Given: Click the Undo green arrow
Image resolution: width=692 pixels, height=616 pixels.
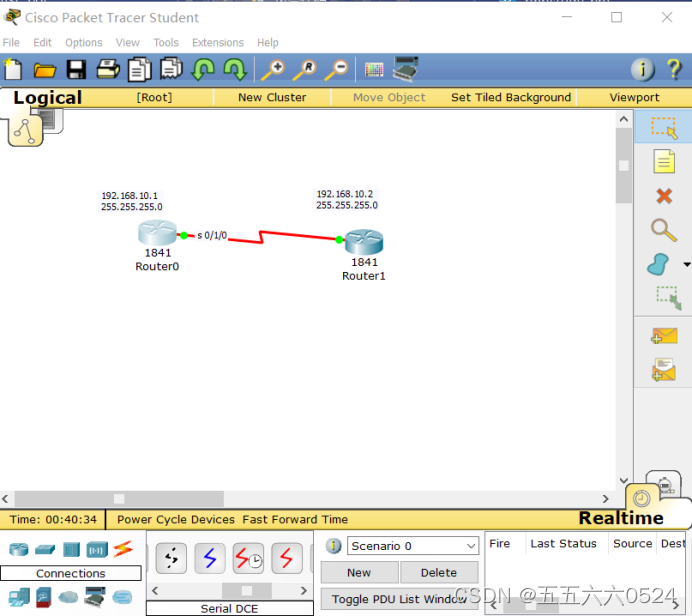Looking at the screenshot, I should (203, 69).
